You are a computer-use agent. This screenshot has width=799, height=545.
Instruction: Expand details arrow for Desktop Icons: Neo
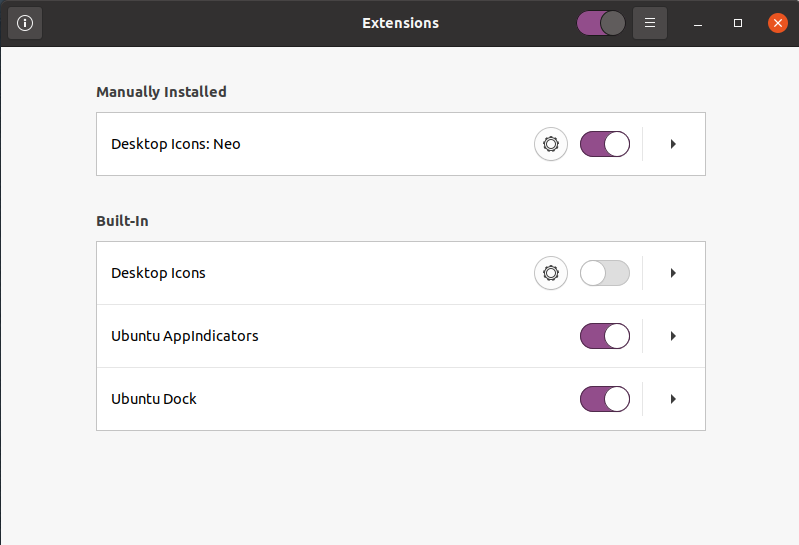[673, 144]
